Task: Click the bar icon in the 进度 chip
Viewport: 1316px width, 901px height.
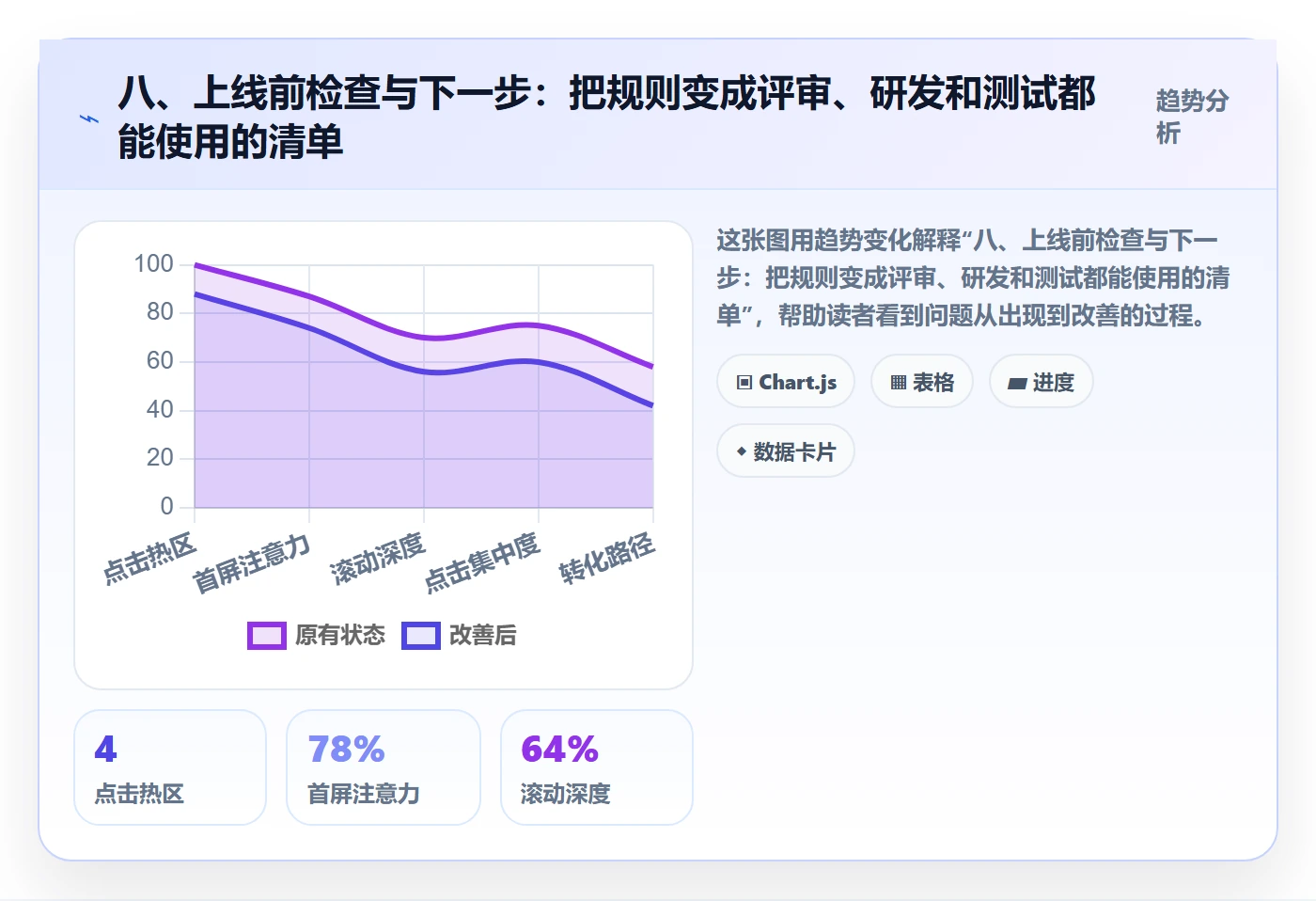Action: tap(1017, 384)
